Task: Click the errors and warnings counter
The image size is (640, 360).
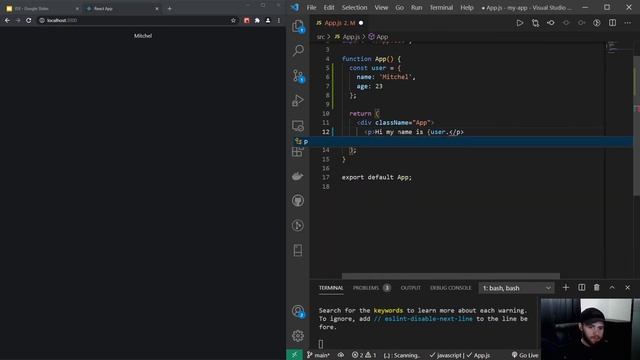Action: click(x=364, y=355)
